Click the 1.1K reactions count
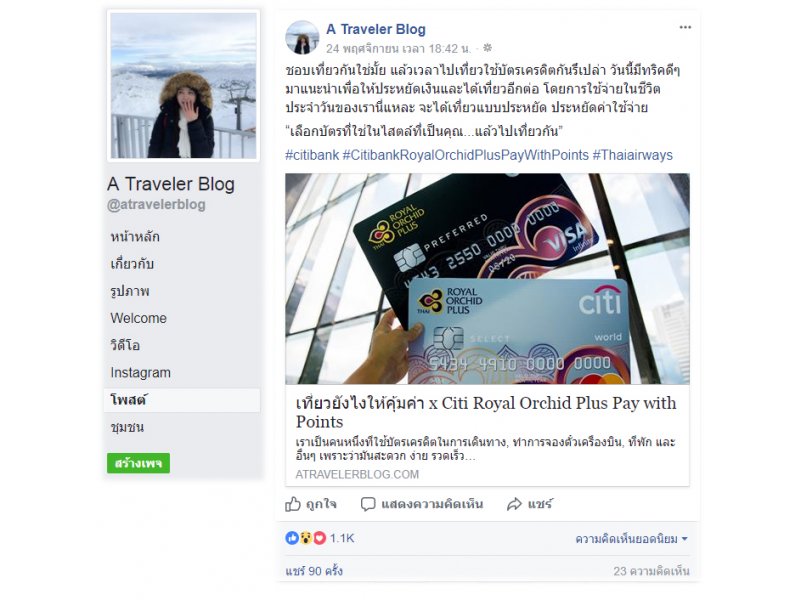The image size is (800, 600). point(341,538)
